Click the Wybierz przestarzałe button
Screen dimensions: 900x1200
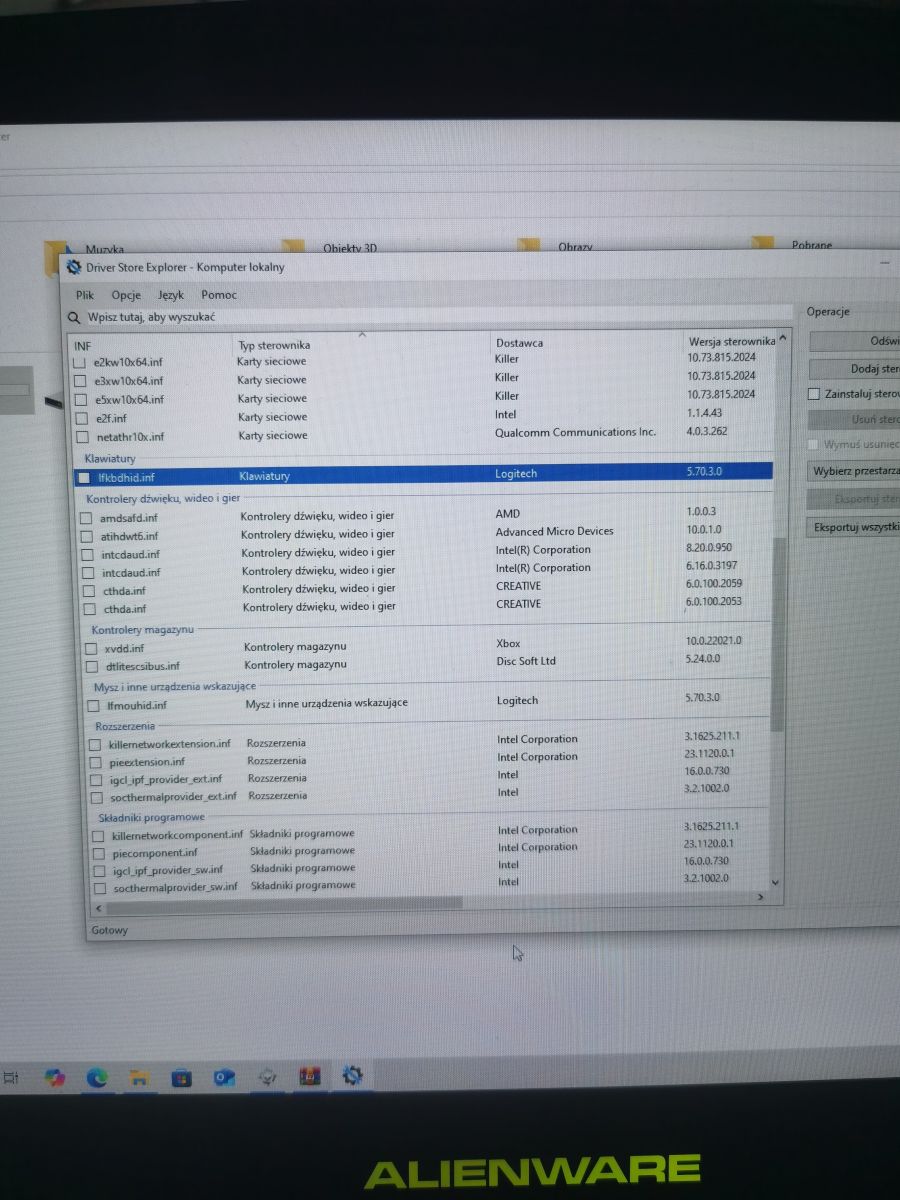(x=854, y=471)
